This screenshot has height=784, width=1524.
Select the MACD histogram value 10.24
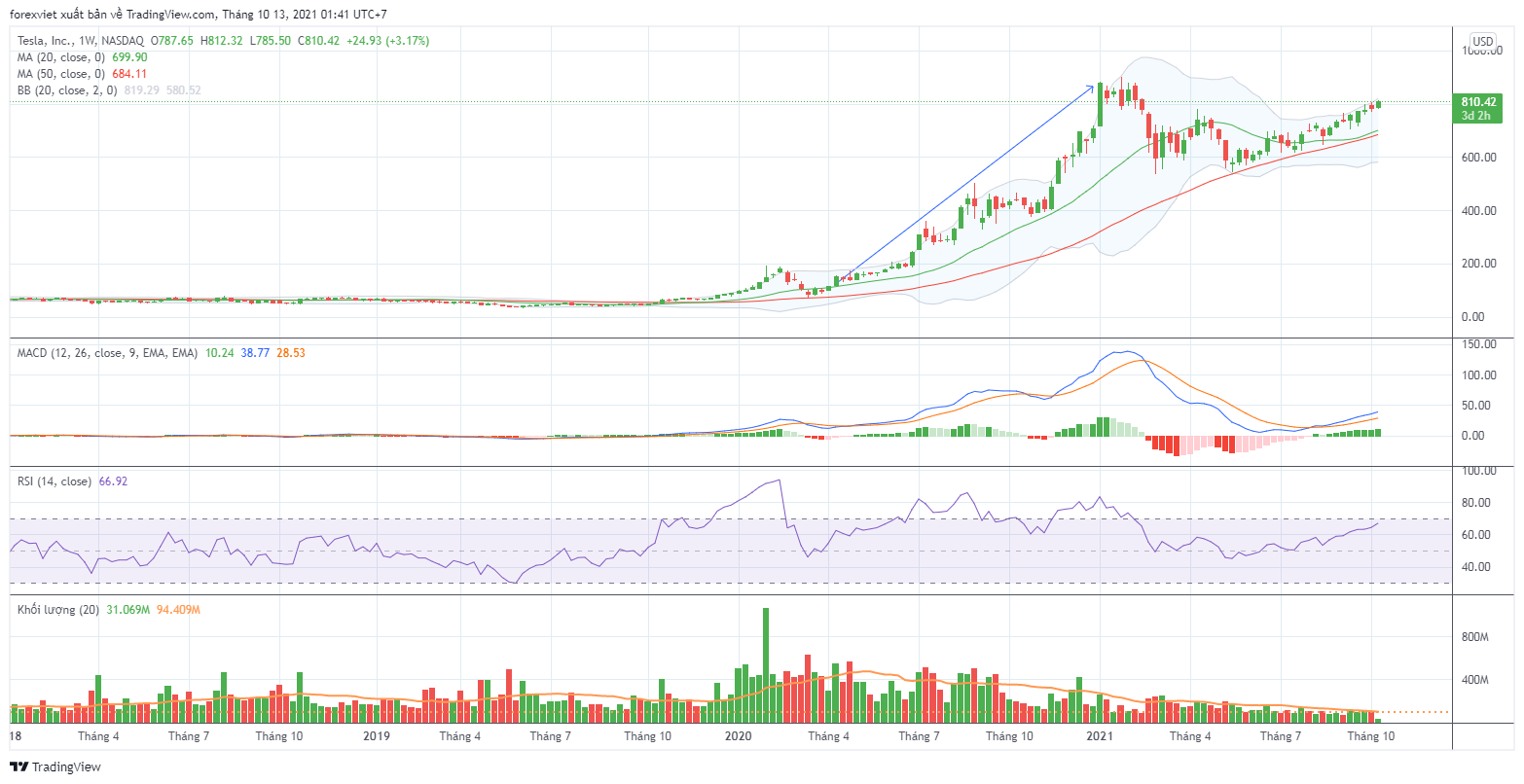click(x=218, y=353)
